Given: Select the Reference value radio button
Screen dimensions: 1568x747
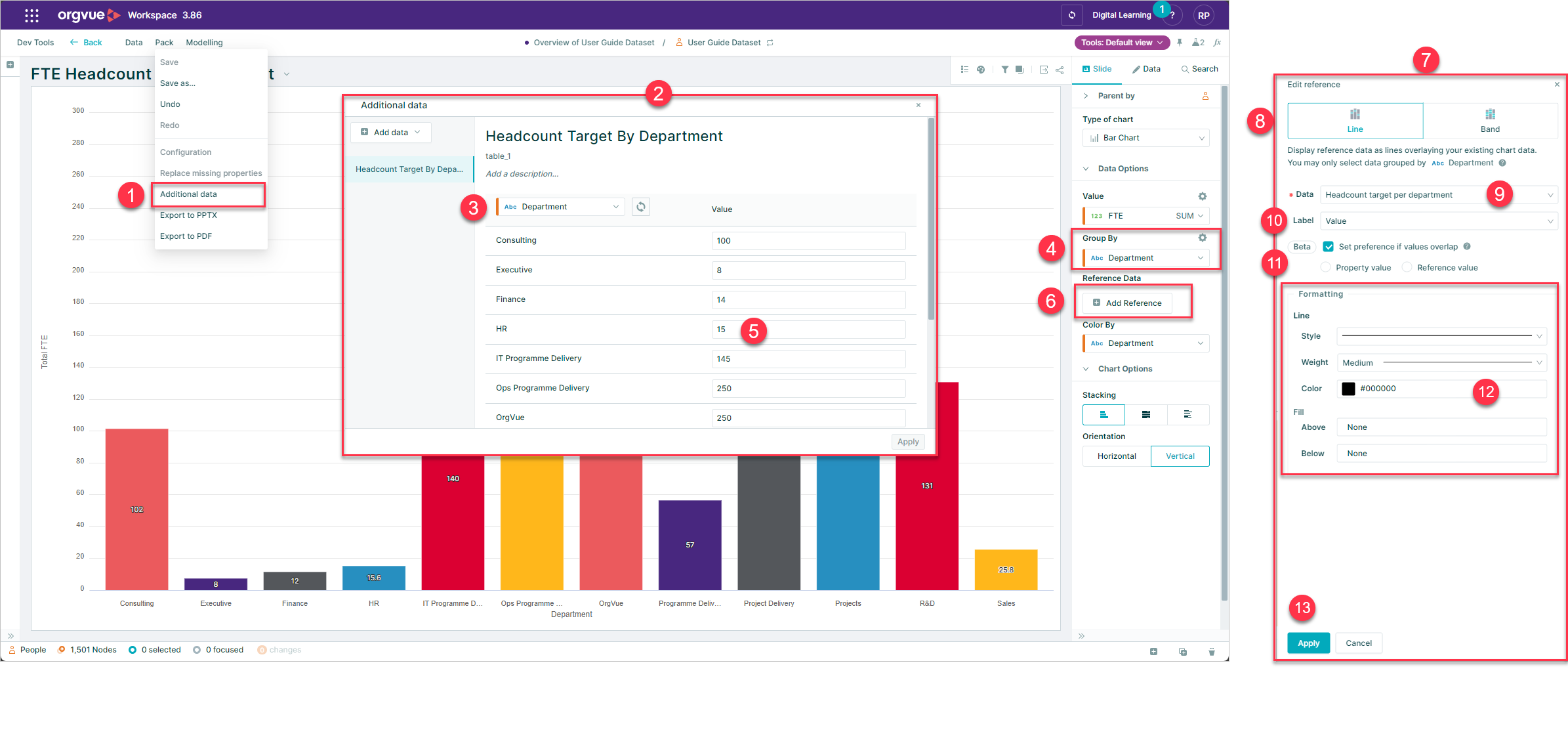Looking at the screenshot, I should point(1407,267).
